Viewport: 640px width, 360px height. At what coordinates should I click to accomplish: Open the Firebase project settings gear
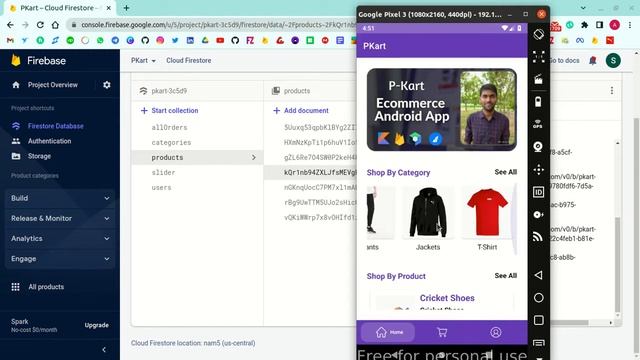(107, 85)
